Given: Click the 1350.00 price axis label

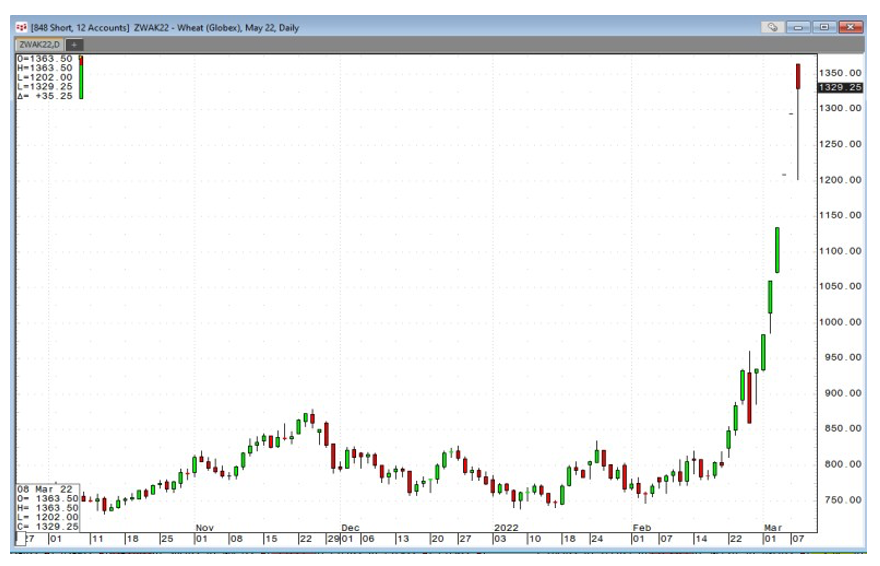Looking at the screenshot, I should [840, 73].
